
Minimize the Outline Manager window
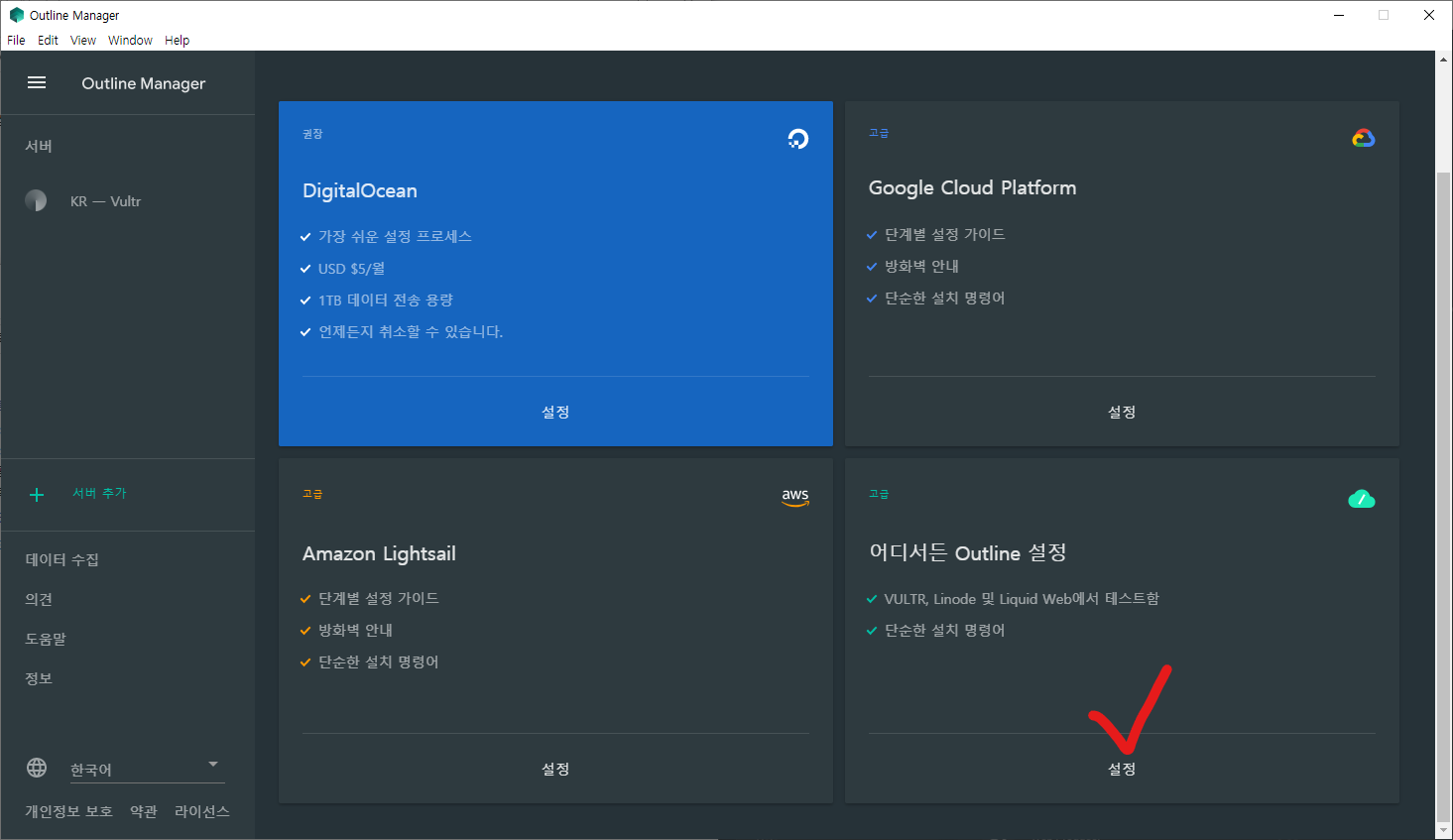[1339, 15]
